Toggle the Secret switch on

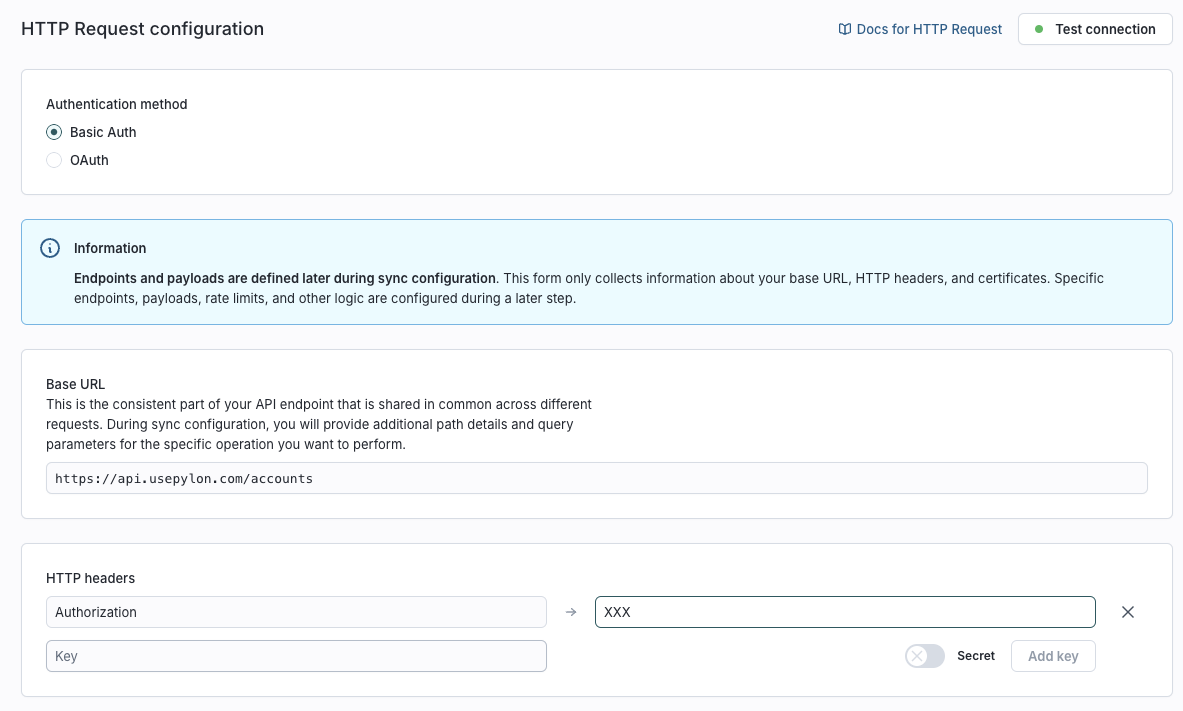tap(924, 656)
